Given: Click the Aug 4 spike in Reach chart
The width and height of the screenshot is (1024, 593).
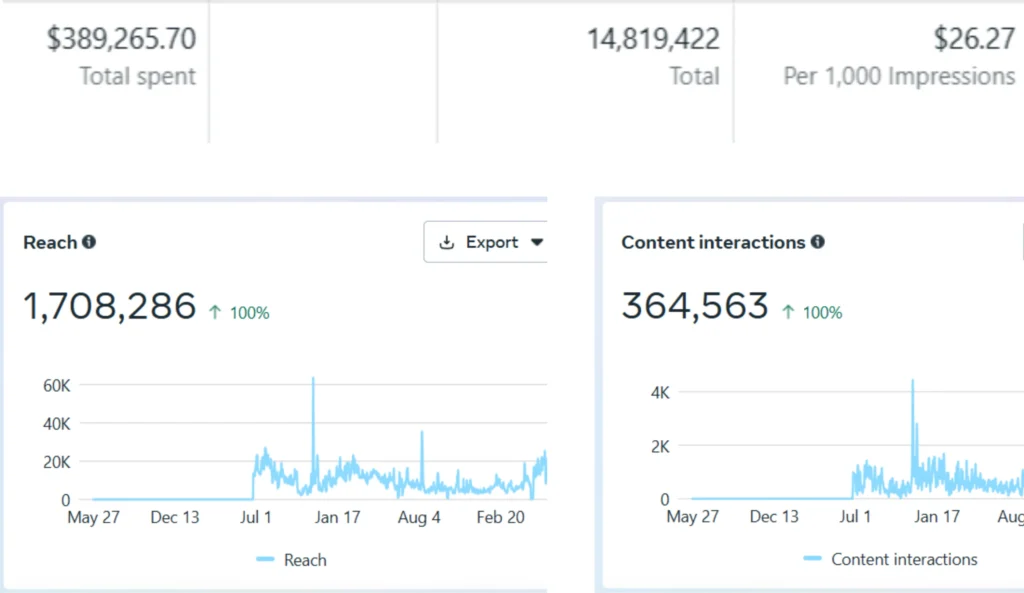Looking at the screenshot, I should [422, 434].
